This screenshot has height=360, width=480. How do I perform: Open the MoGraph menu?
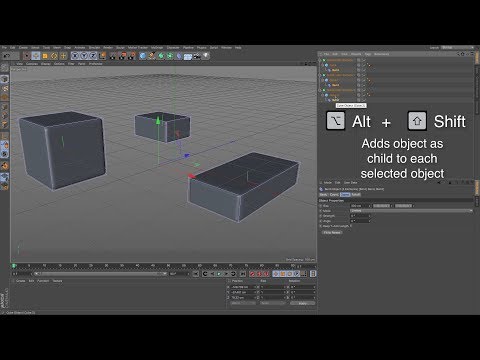point(157,48)
